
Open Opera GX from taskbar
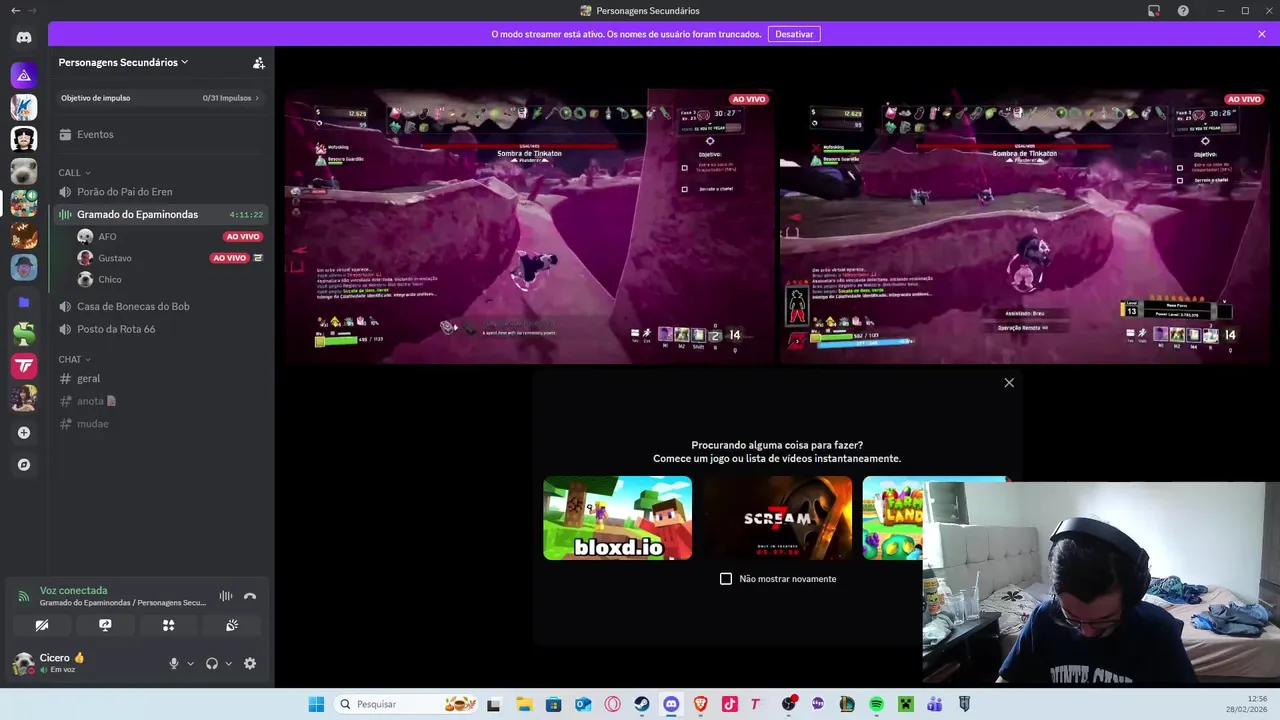click(x=612, y=704)
